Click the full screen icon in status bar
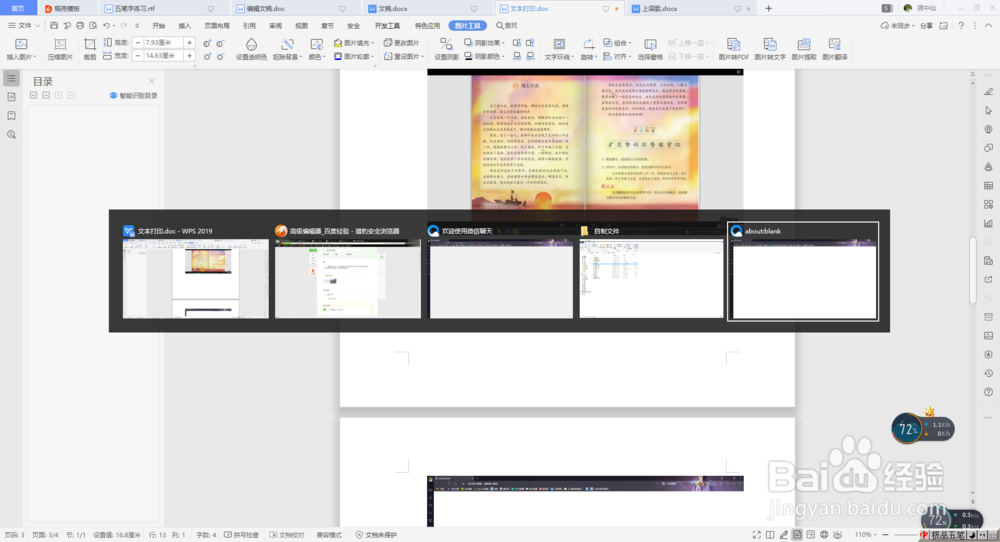1000x542 pixels. [x=756, y=534]
